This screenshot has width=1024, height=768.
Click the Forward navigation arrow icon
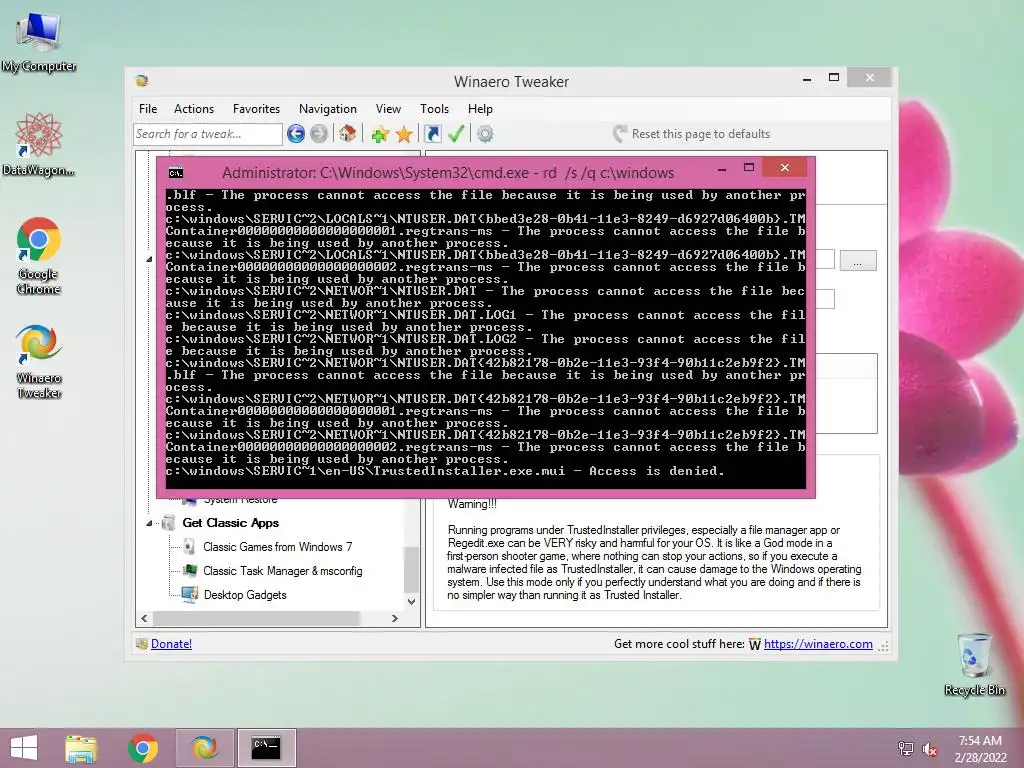coord(319,134)
